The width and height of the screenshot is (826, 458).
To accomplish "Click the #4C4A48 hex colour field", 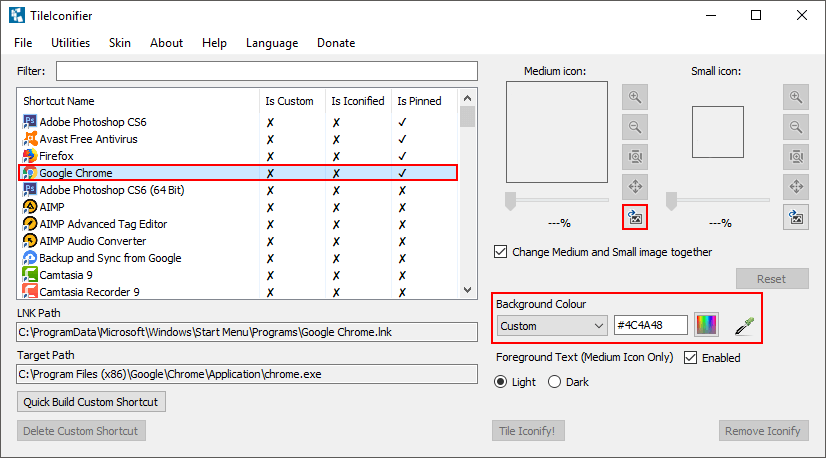I will (x=651, y=325).
